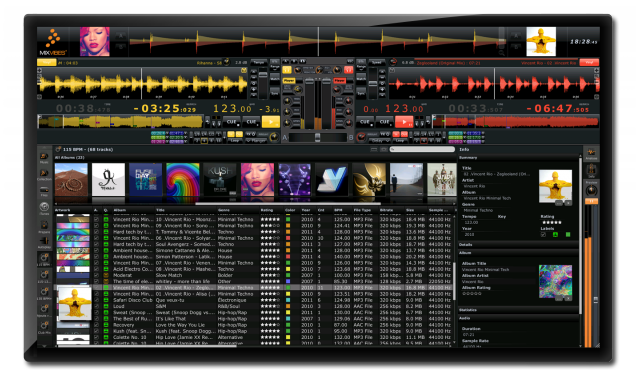Sort the track list by the Title column

(161, 210)
